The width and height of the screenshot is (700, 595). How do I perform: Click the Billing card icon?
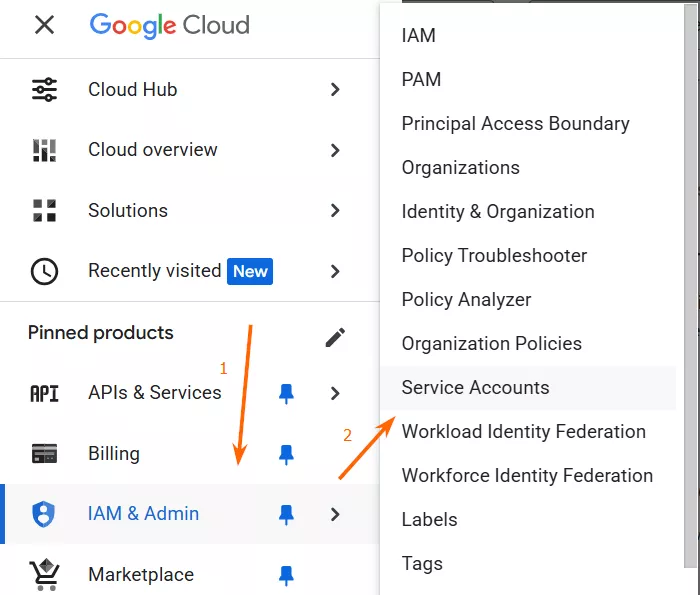[44, 454]
